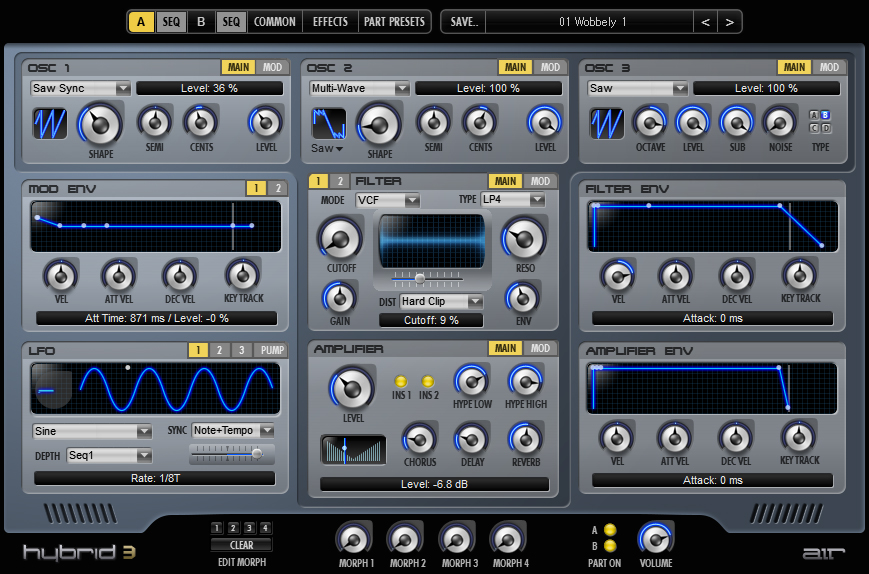Click the LFO rate slider

click(231, 453)
